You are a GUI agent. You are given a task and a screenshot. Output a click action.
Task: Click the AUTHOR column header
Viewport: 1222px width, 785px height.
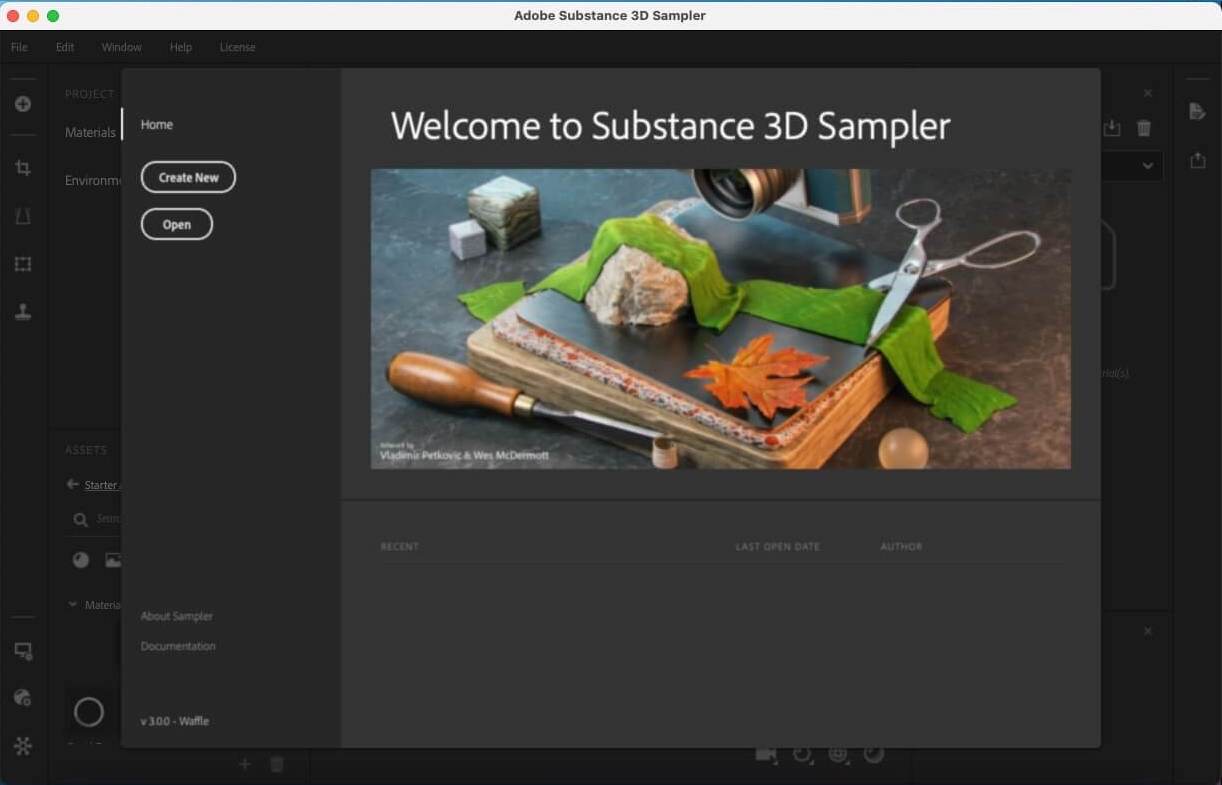point(901,546)
